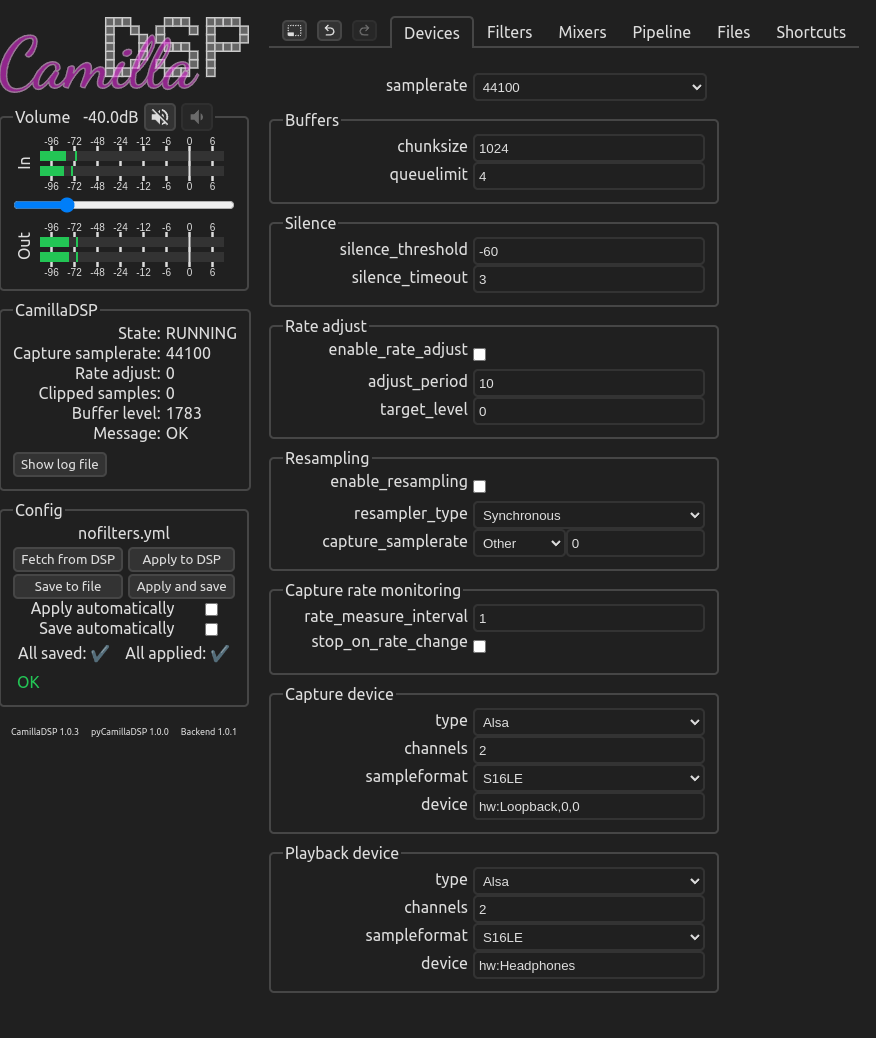Click Playback device channels field
The height and width of the screenshot is (1038, 876).
point(589,909)
